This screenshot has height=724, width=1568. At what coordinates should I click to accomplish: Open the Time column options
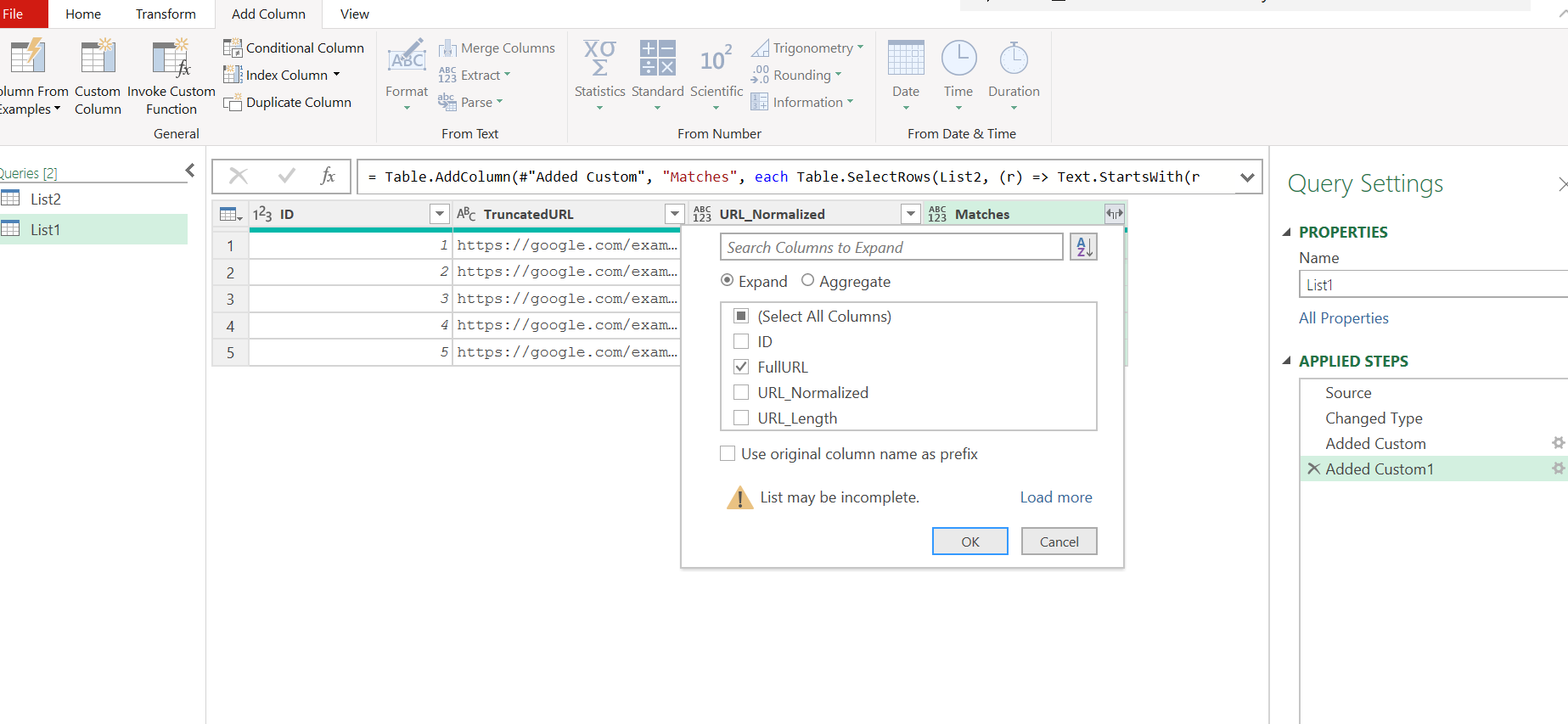[x=958, y=76]
